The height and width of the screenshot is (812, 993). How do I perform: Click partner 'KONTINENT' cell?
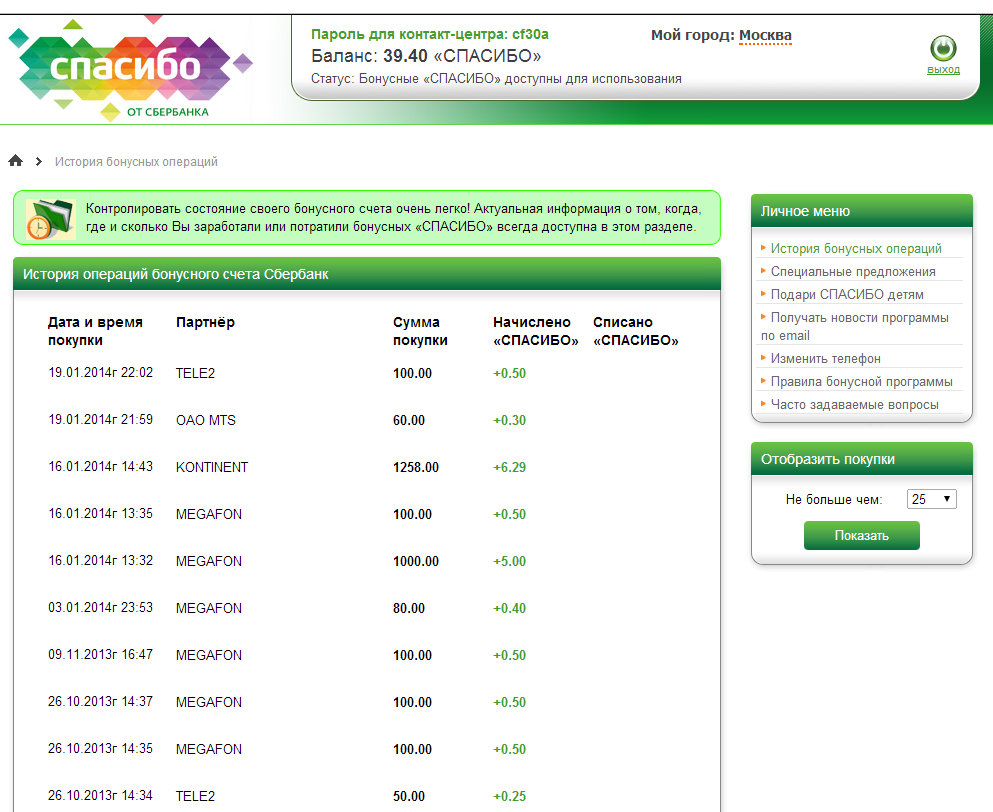click(212, 467)
